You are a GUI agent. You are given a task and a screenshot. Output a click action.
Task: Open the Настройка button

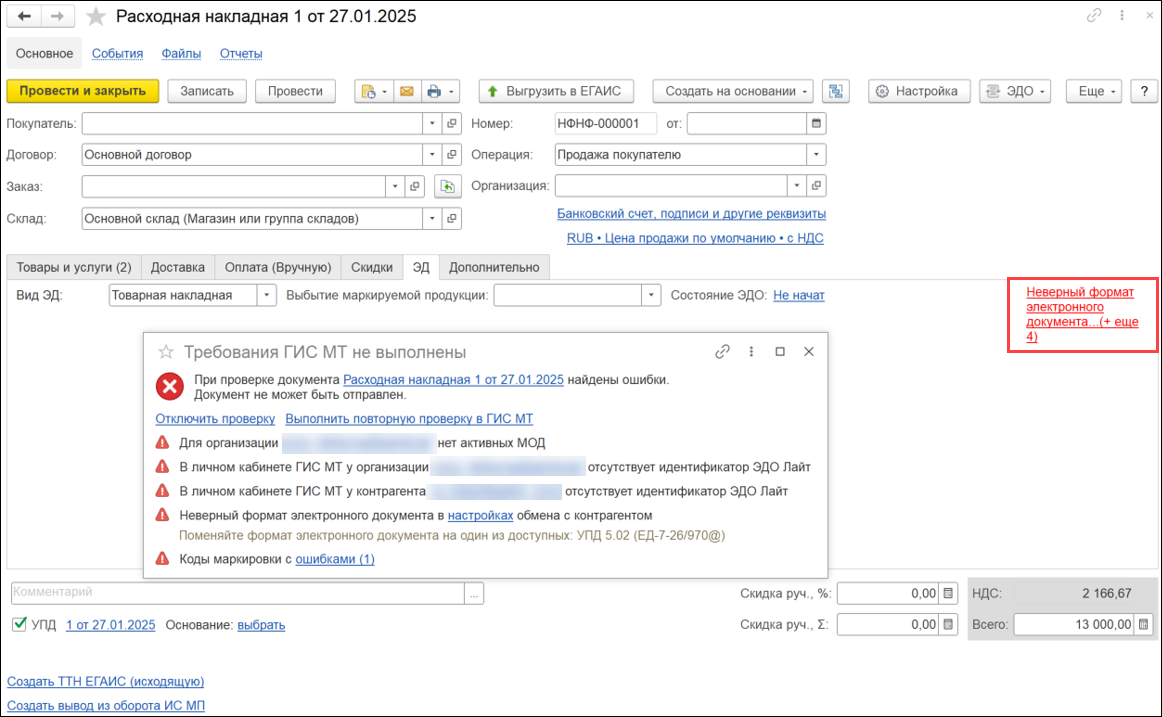(x=919, y=91)
